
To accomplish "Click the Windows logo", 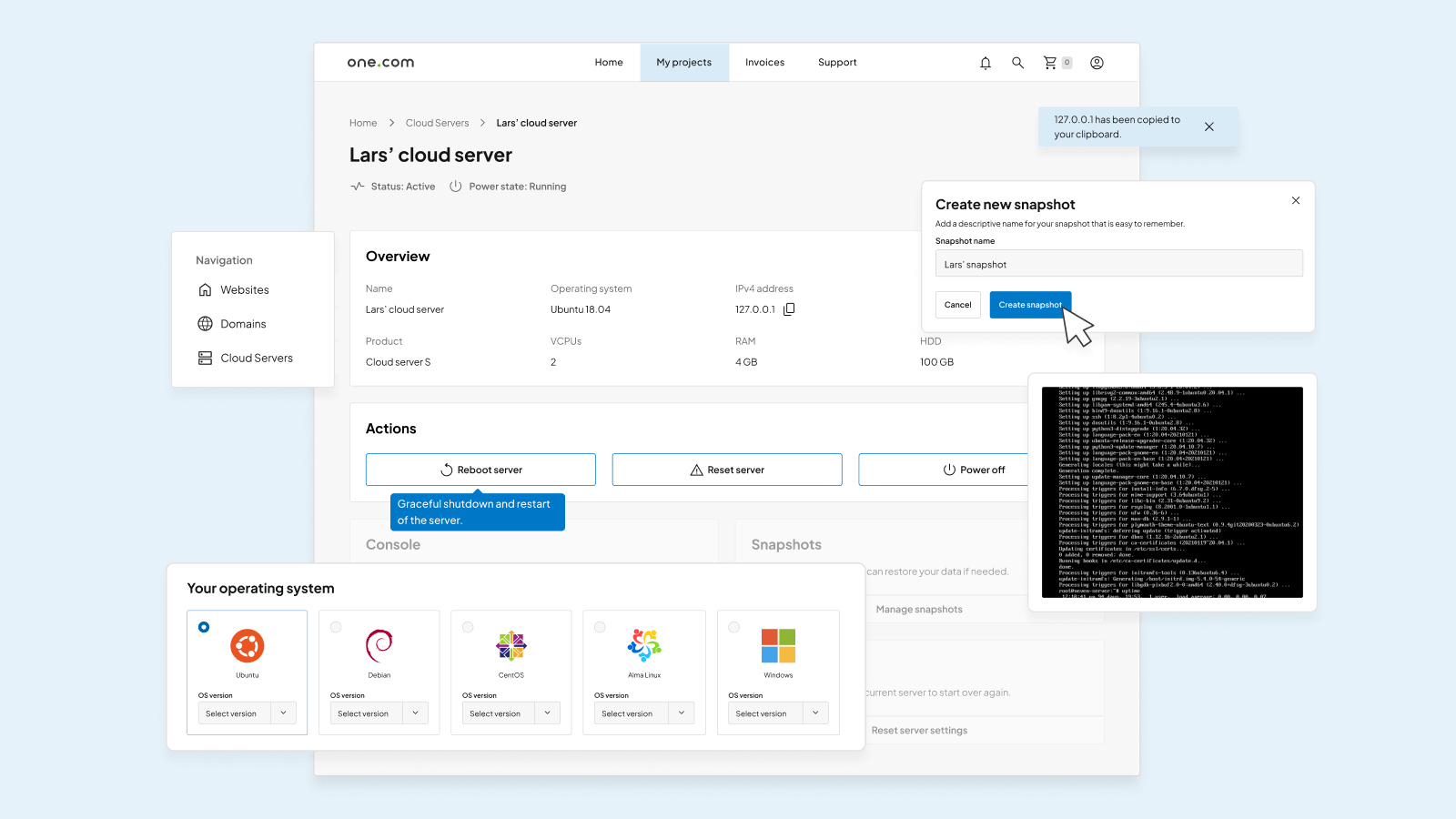I will click(778, 646).
